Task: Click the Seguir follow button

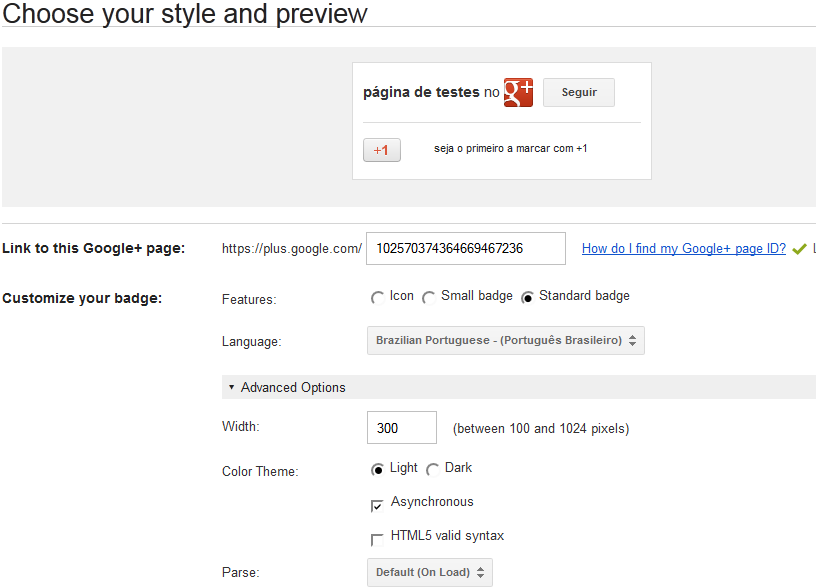Action: (578, 92)
